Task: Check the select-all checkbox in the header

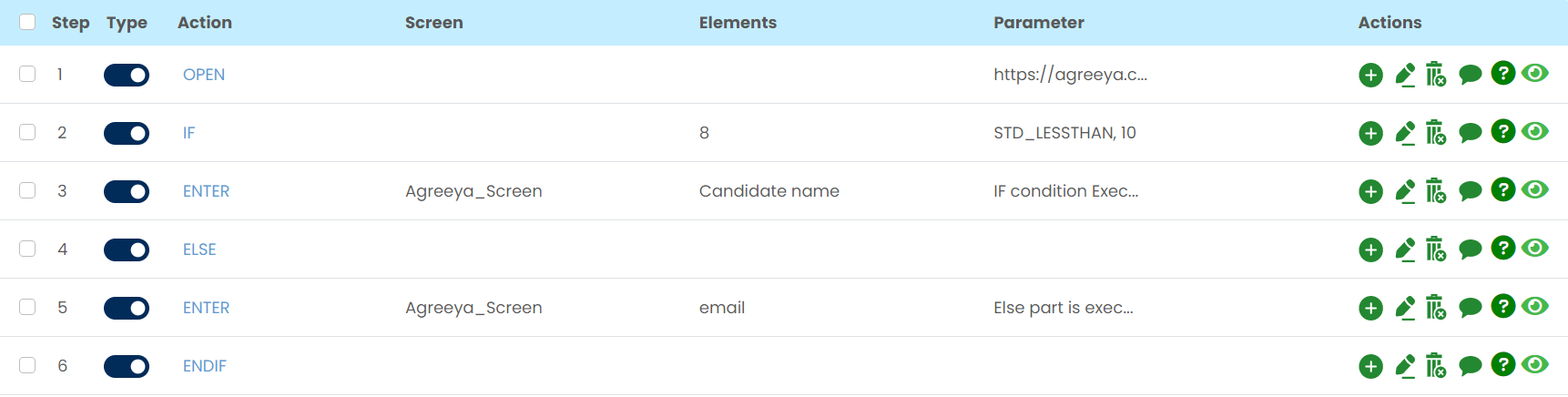Action: coord(27,22)
